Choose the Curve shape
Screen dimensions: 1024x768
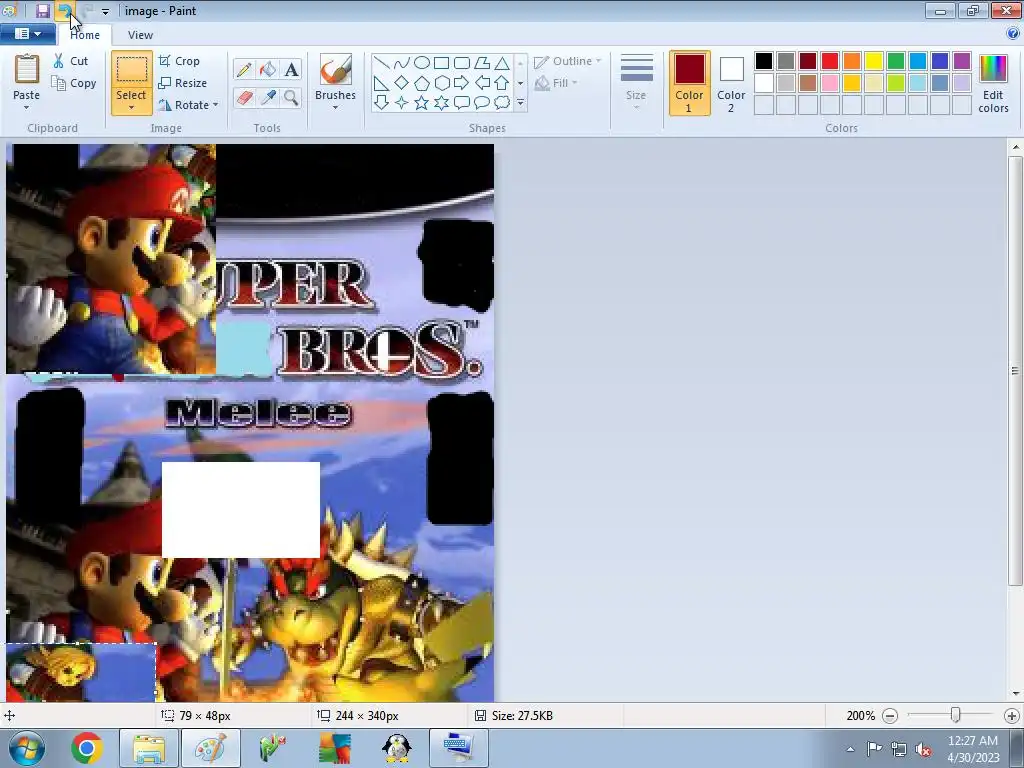pos(402,63)
